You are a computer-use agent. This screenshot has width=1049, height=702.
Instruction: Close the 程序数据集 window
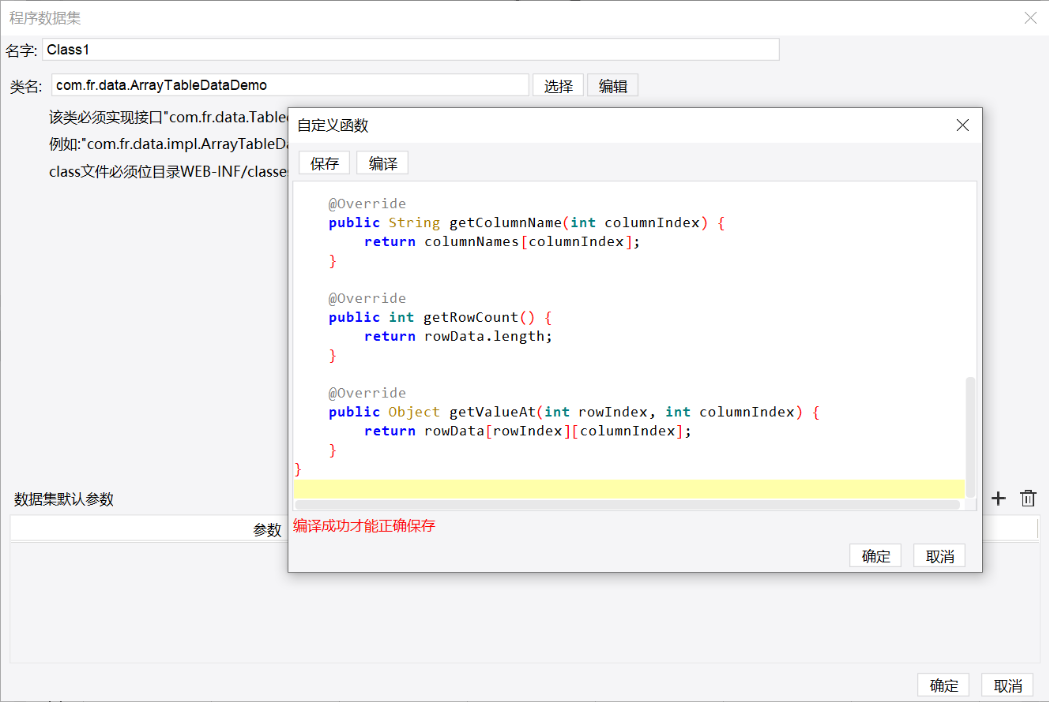1031,18
